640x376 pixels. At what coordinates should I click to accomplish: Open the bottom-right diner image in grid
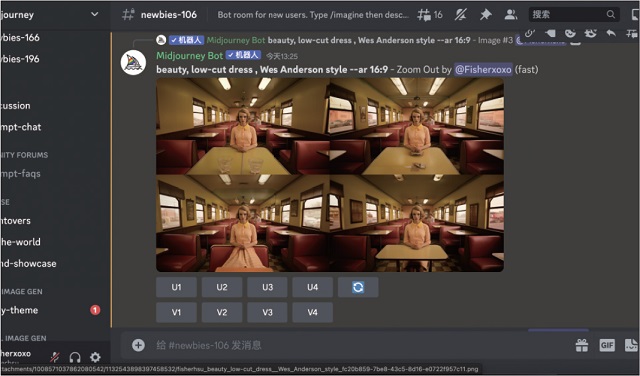(x=417, y=223)
